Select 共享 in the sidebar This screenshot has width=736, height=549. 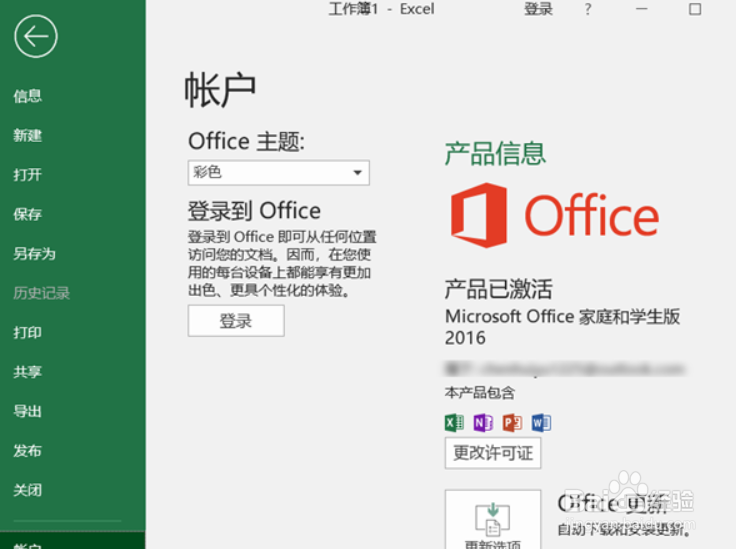coord(28,372)
